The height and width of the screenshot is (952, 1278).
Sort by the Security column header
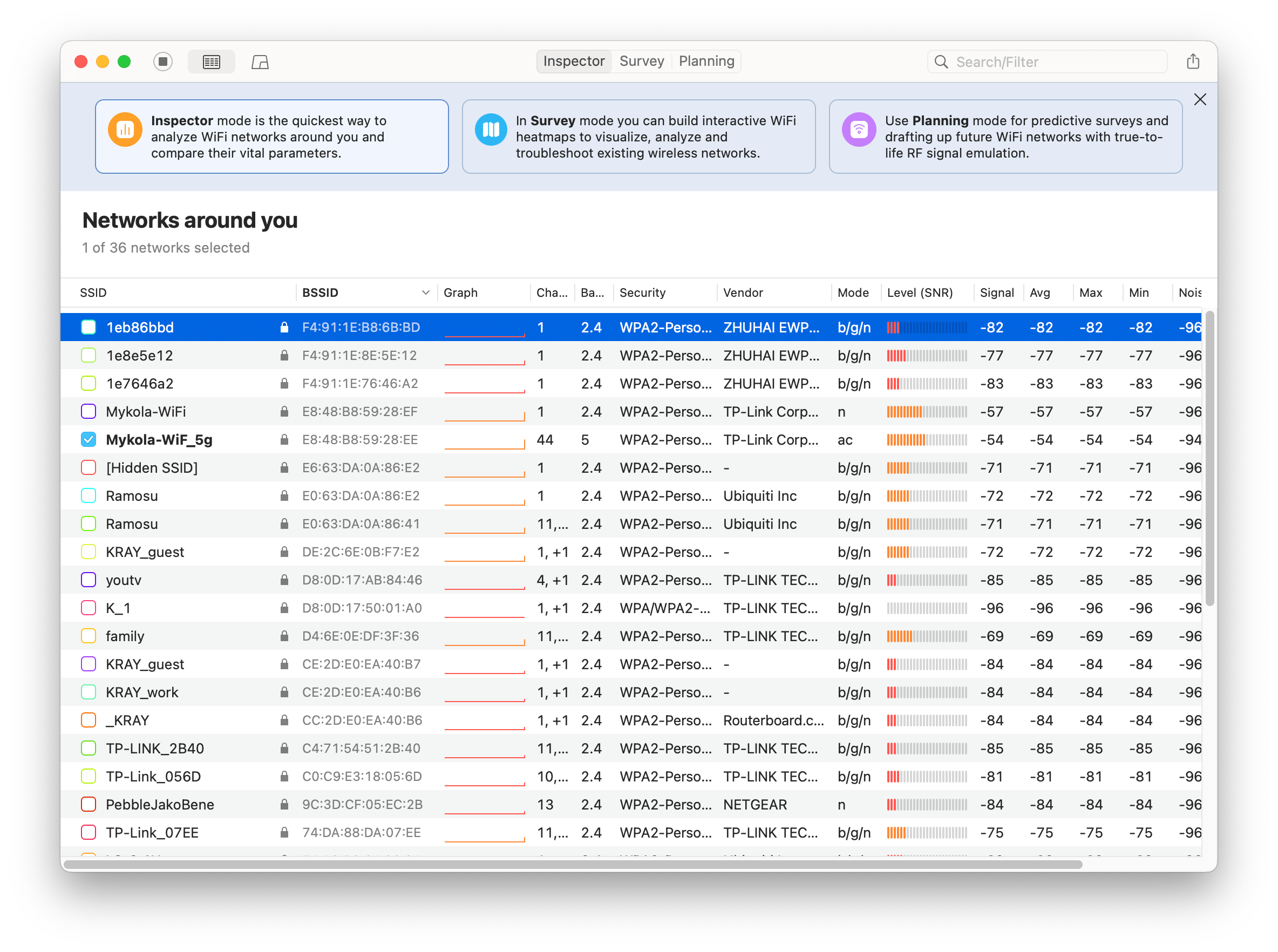coord(642,293)
